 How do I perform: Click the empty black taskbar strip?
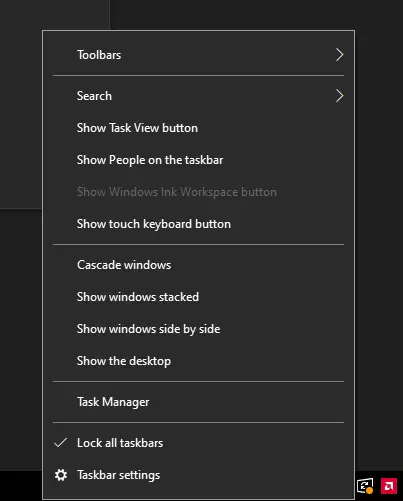(21, 486)
